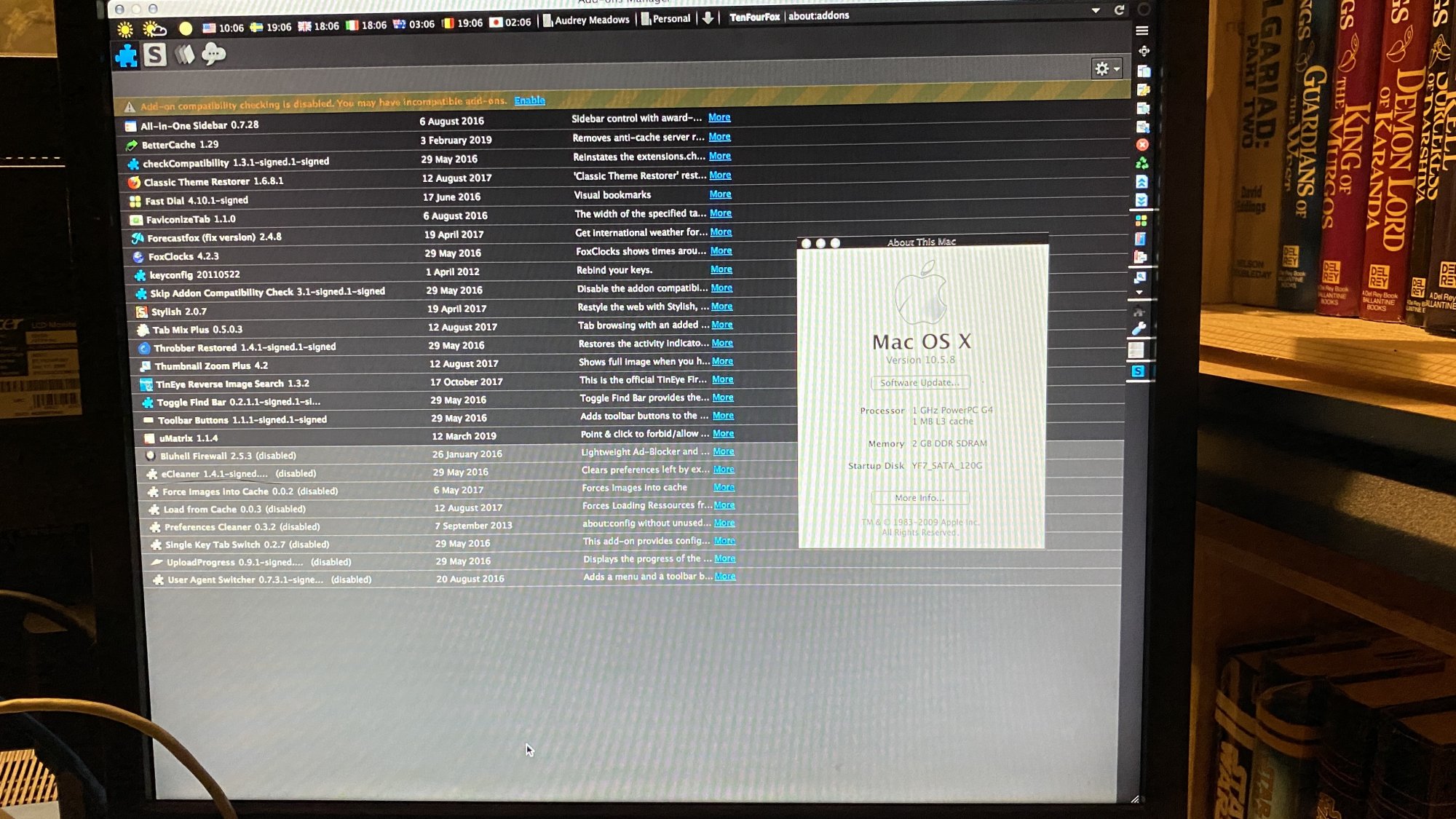Click the page reload arrow button
This screenshot has width=1456, height=819.
pos(1119,10)
